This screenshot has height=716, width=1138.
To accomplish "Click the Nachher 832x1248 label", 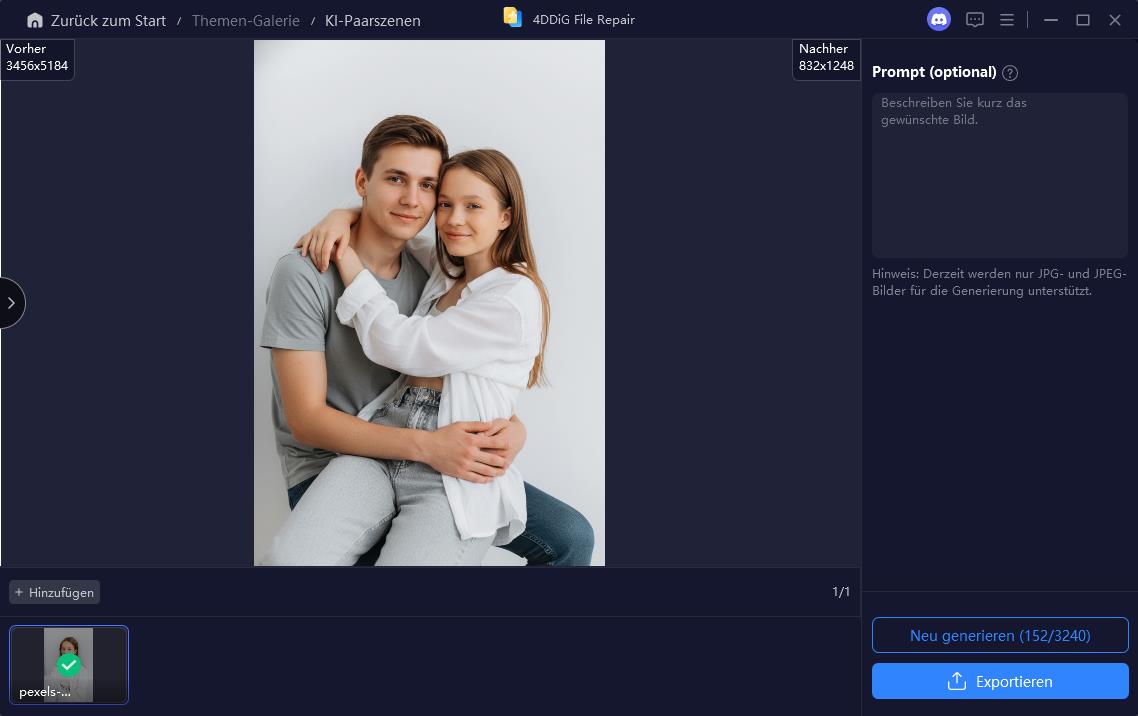I will (826, 58).
